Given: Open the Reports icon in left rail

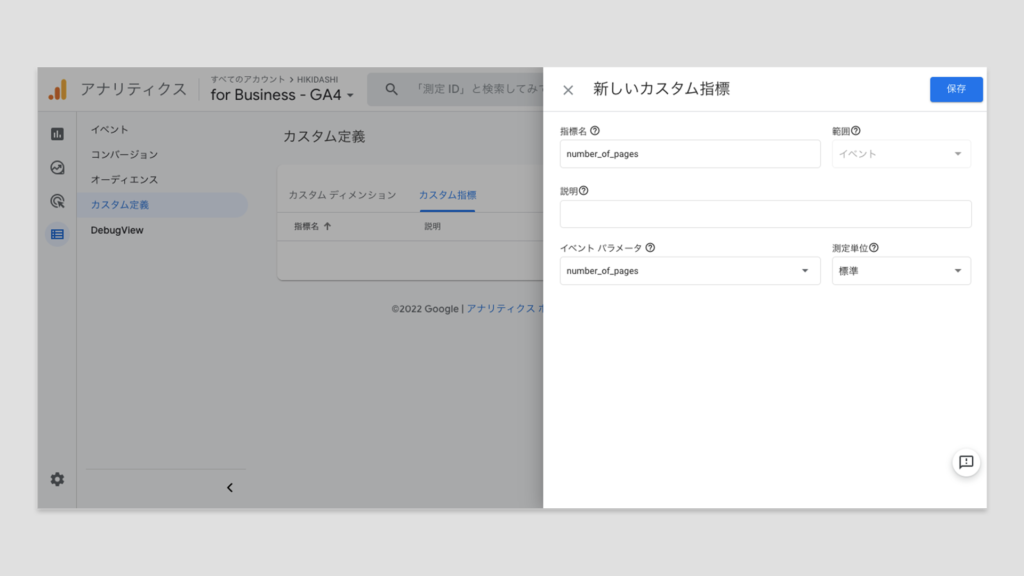Looking at the screenshot, I should [x=57, y=134].
